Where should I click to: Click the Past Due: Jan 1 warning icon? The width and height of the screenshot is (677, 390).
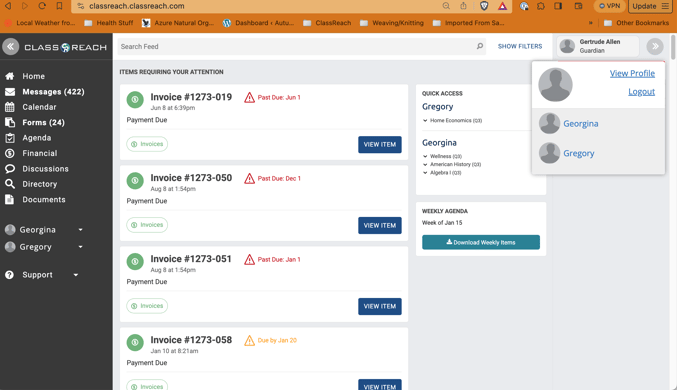coord(249,260)
